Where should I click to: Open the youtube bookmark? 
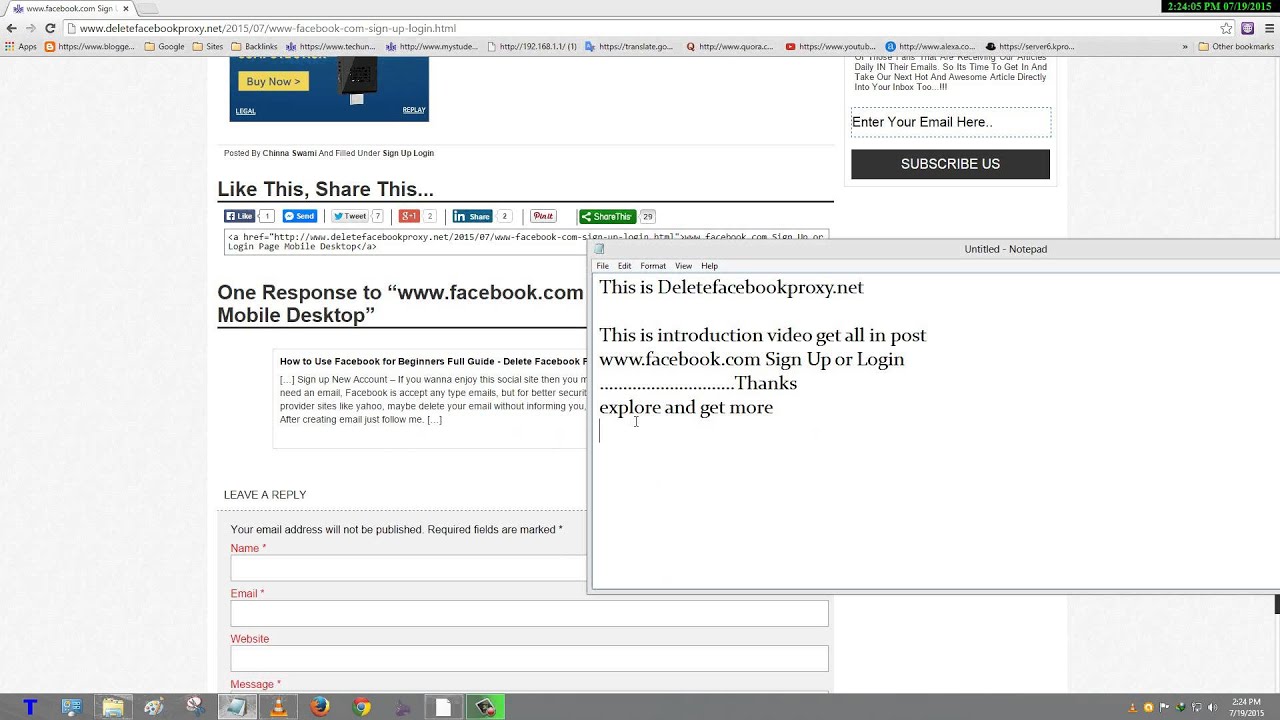tap(831, 46)
